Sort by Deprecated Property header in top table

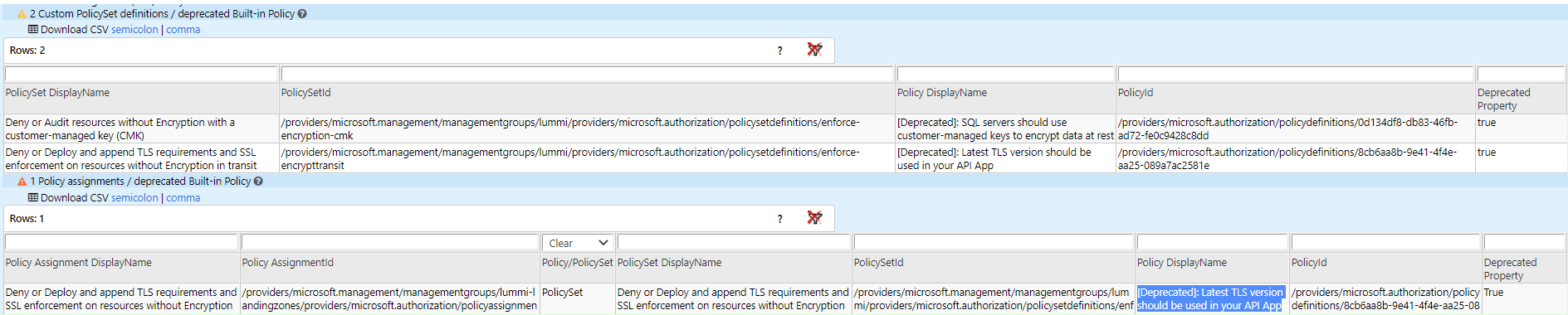1522,99
